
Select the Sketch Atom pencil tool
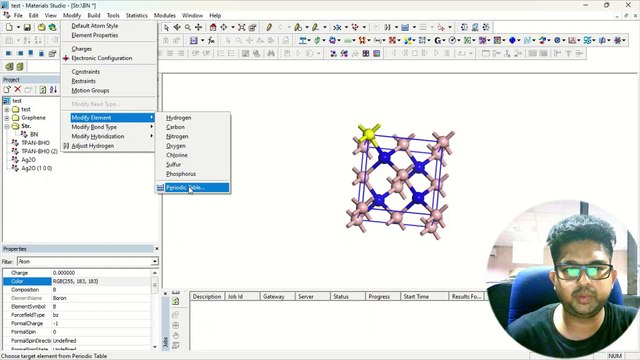click(269, 27)
